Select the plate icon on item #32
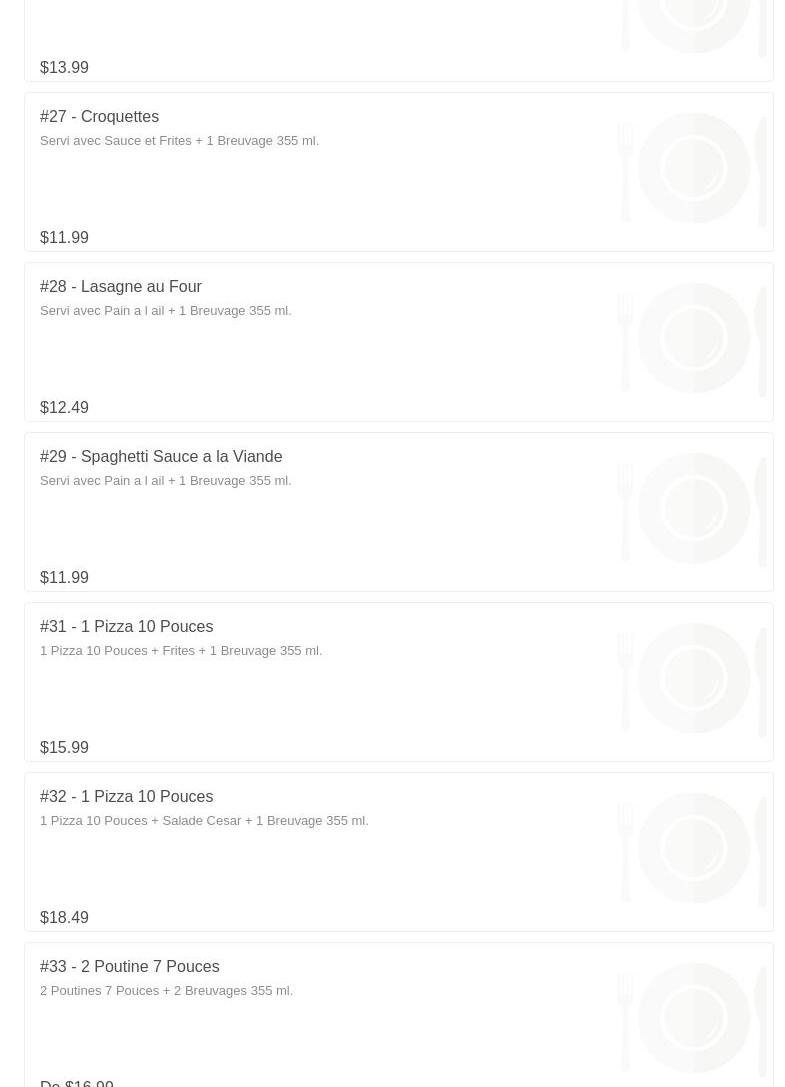The width and height of the screenshot is (785, 1087). click(693, 849)
